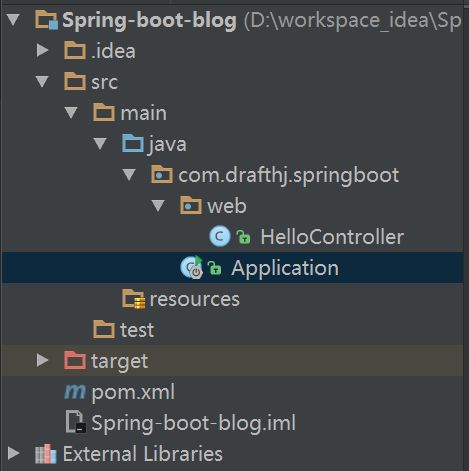Collapse the web package arrow
Screen dimensions: 469x471
click(x=158, y=206)
